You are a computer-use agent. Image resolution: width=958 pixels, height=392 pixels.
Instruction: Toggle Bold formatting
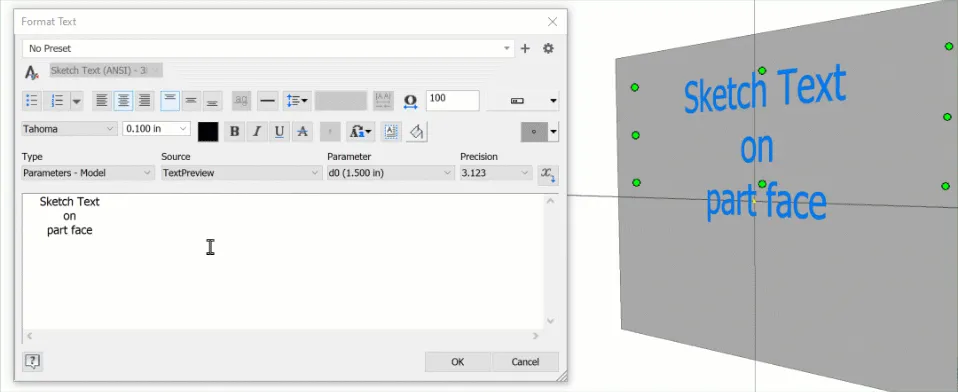(x=235, y=131)
